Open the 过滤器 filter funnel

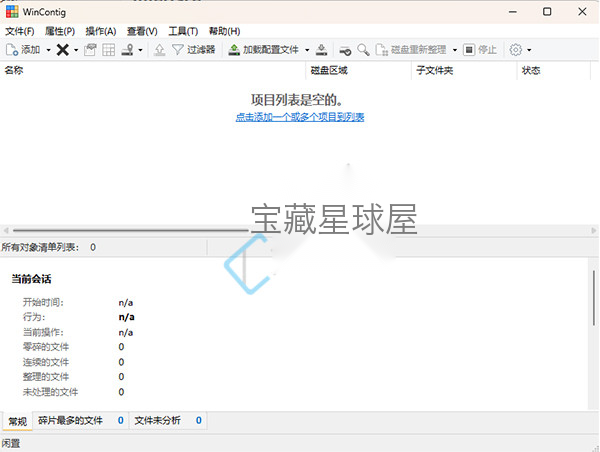pos(194,50)
